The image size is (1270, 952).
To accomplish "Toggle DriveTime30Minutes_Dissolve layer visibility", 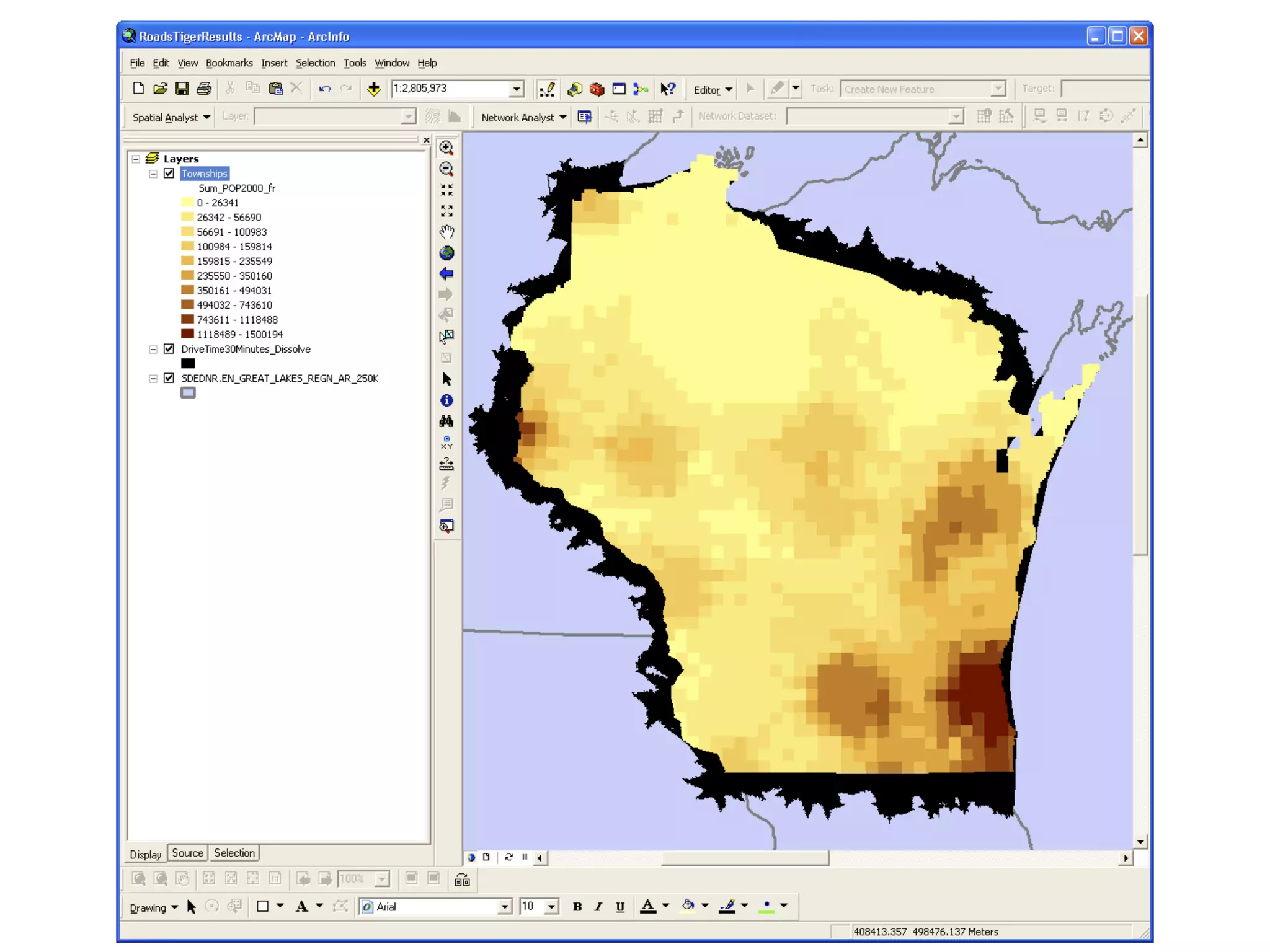I will pyautogui.click(x=169, y=349).
